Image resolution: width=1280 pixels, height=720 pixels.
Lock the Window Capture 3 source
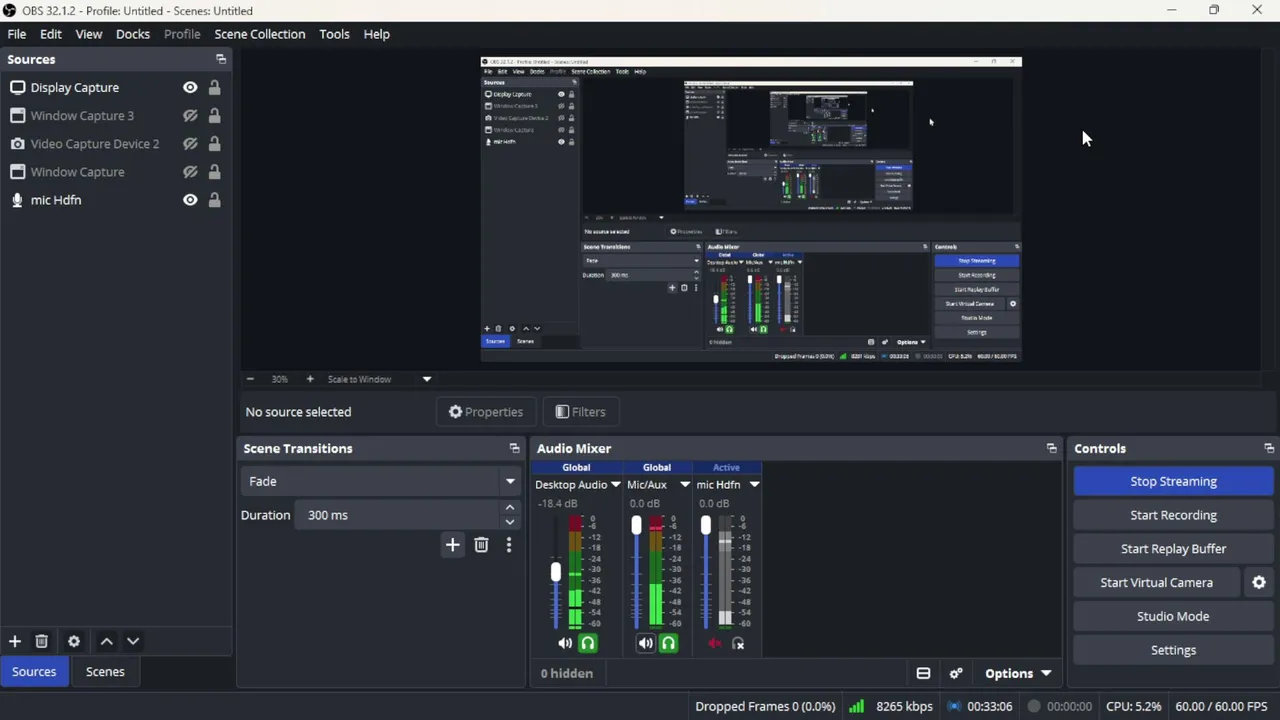pyautogui.click(x=214, y=115)
